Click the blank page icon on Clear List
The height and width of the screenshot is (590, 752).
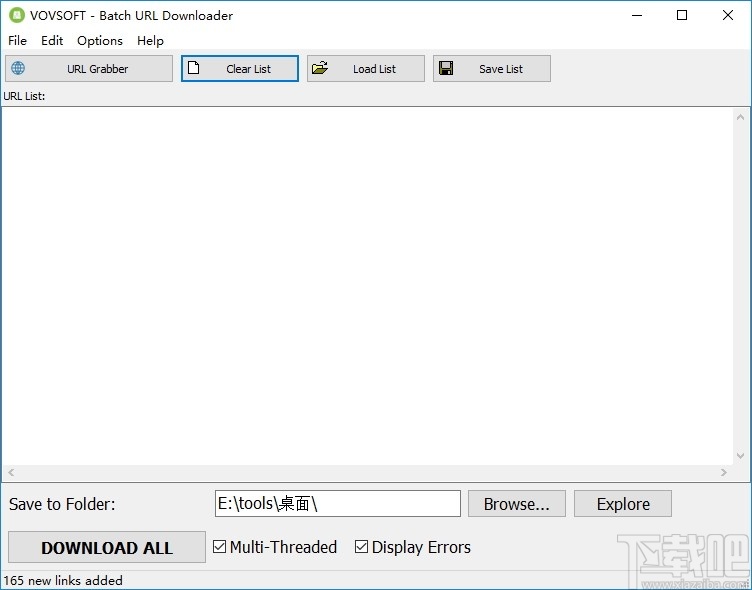coord(193,68)
